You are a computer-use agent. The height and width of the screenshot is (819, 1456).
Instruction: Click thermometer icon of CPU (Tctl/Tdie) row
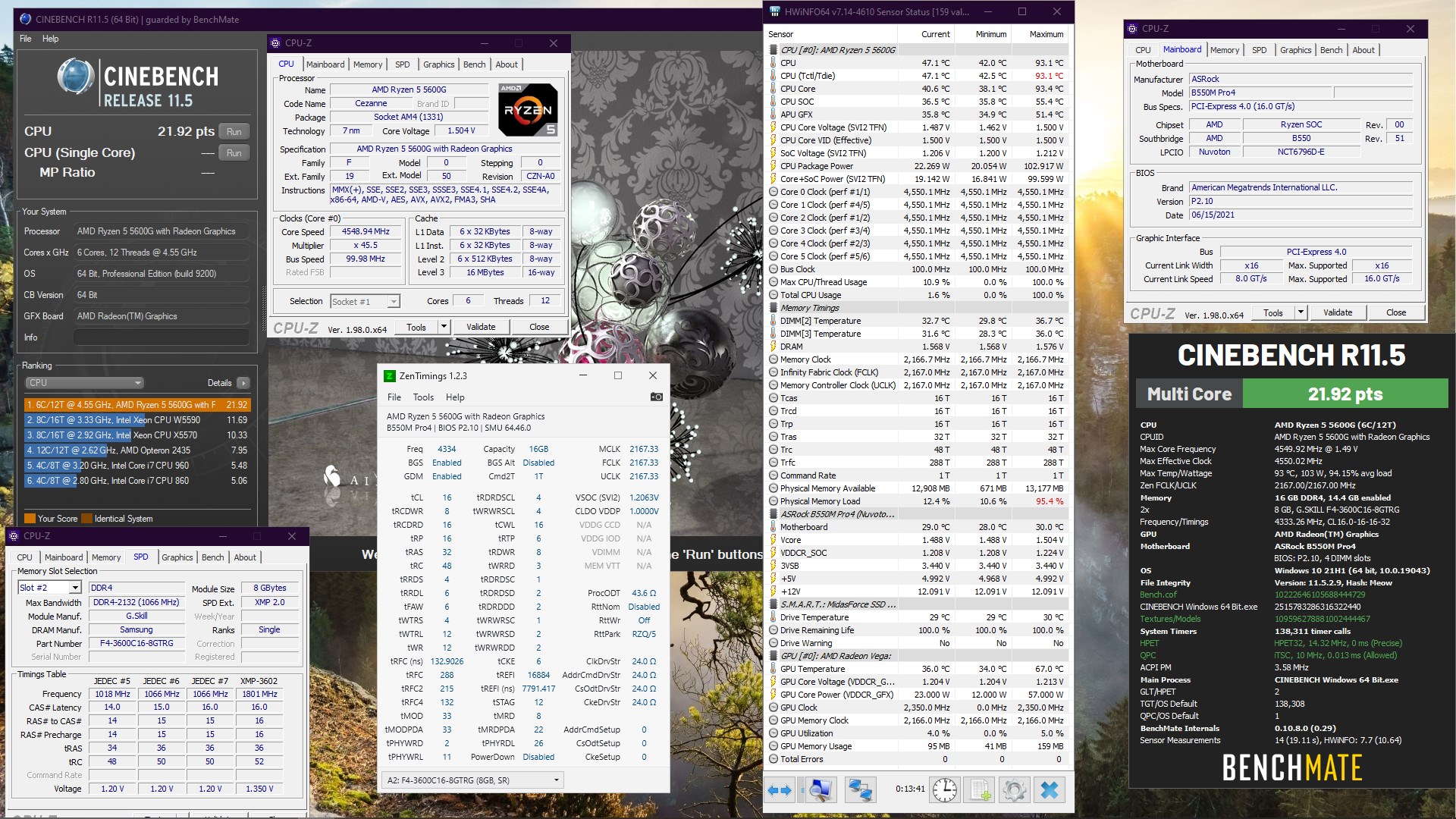click(773, 76)
